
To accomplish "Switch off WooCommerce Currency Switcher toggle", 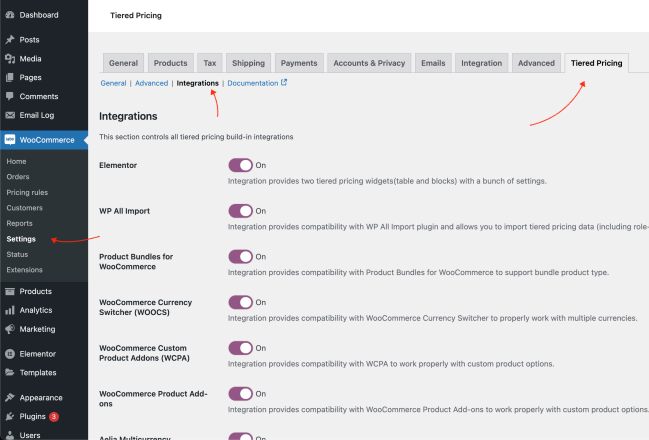I will coord(240,302).
